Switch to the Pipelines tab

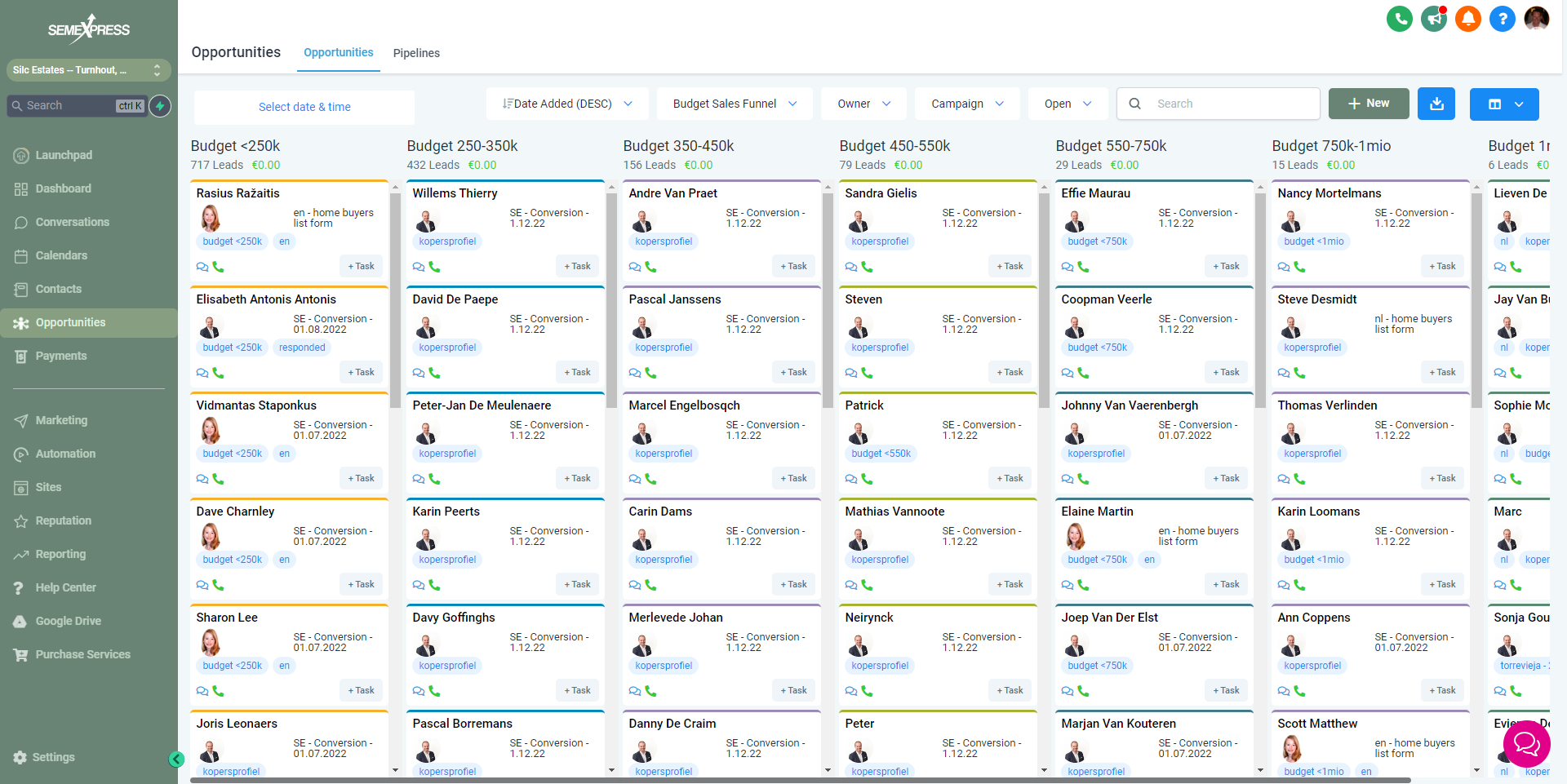pyautogui.click(x=416, y=53)
